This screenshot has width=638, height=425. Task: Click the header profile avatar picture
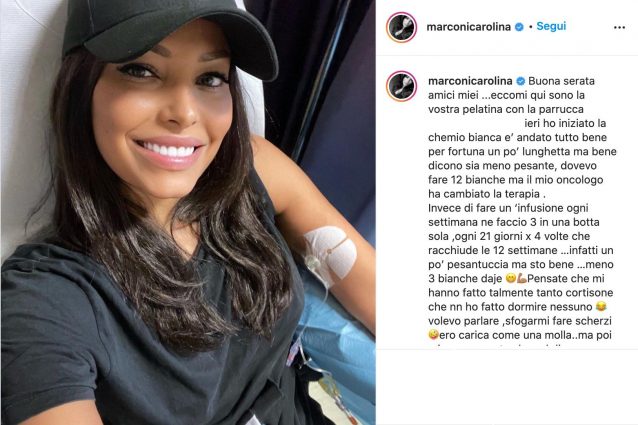(401, 27)
